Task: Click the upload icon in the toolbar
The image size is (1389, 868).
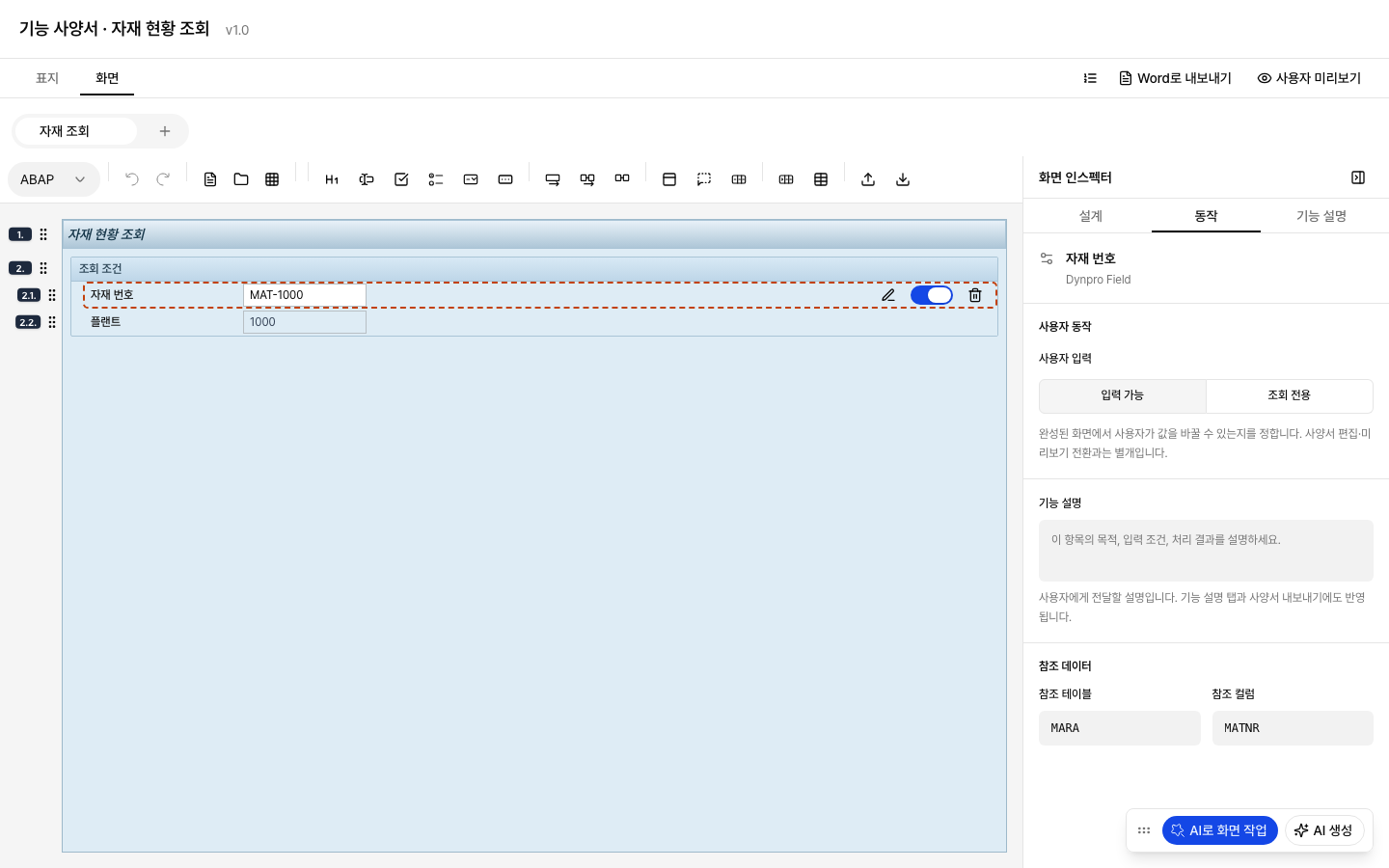Action: [868, 179]
